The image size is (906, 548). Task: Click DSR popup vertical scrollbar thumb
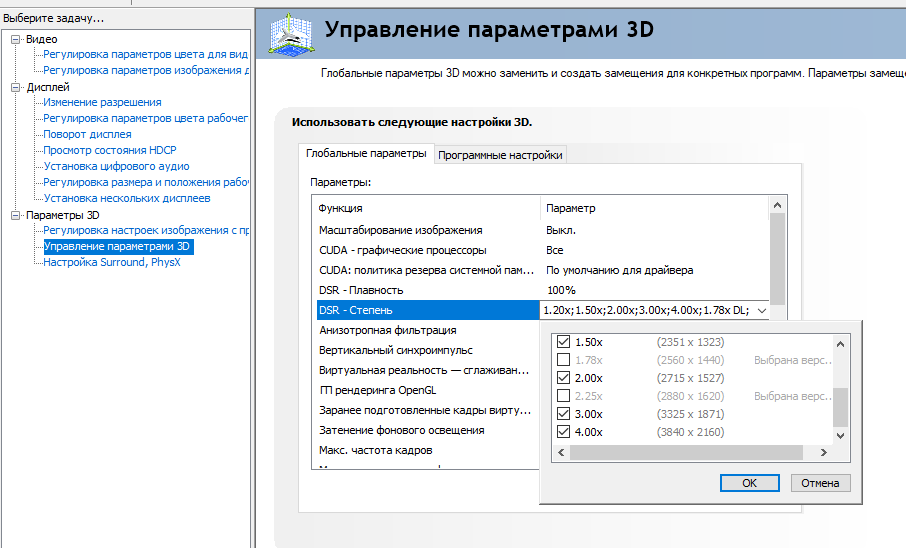(841, 407)
